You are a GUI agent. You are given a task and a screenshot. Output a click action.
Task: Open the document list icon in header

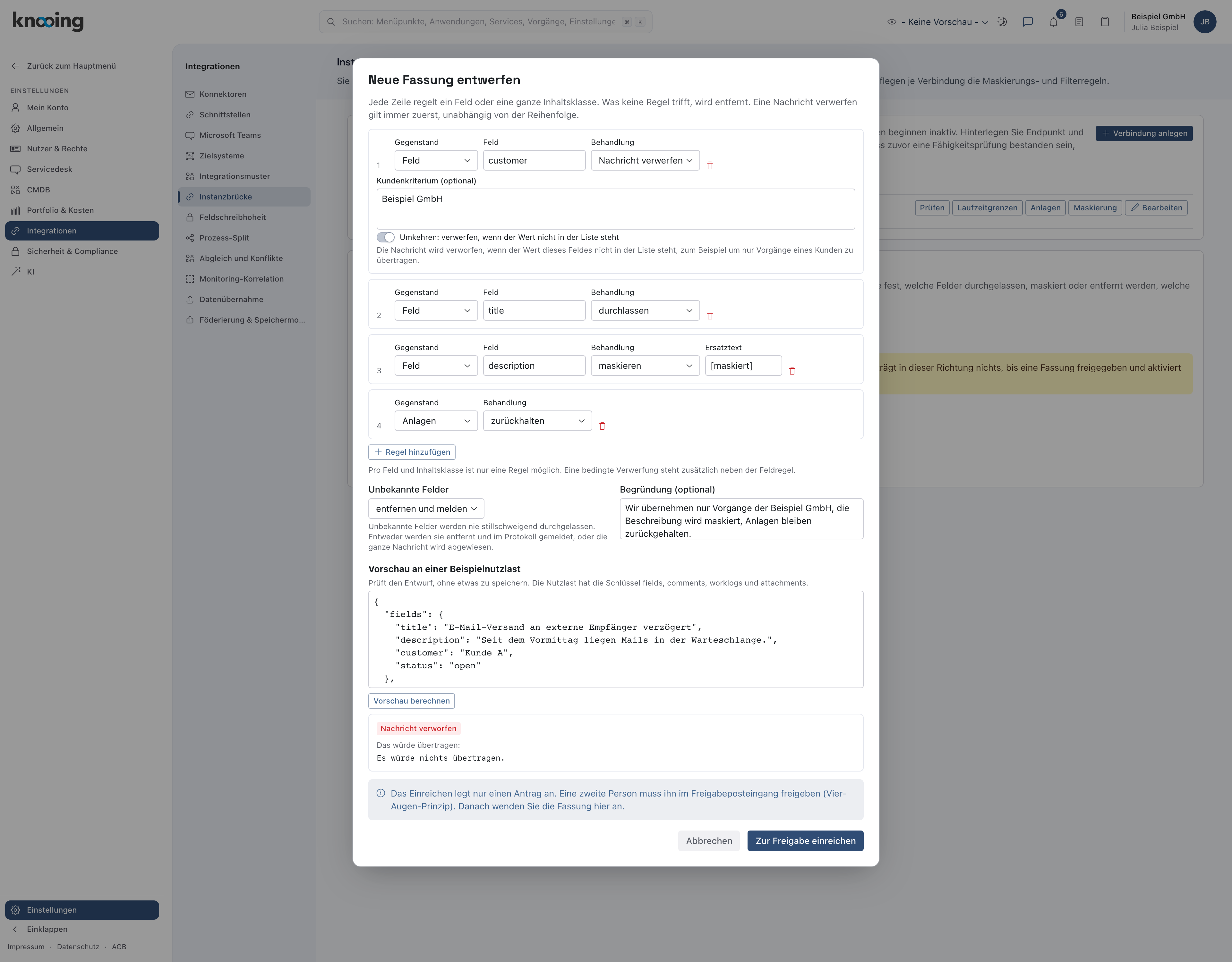[1079, 22]
